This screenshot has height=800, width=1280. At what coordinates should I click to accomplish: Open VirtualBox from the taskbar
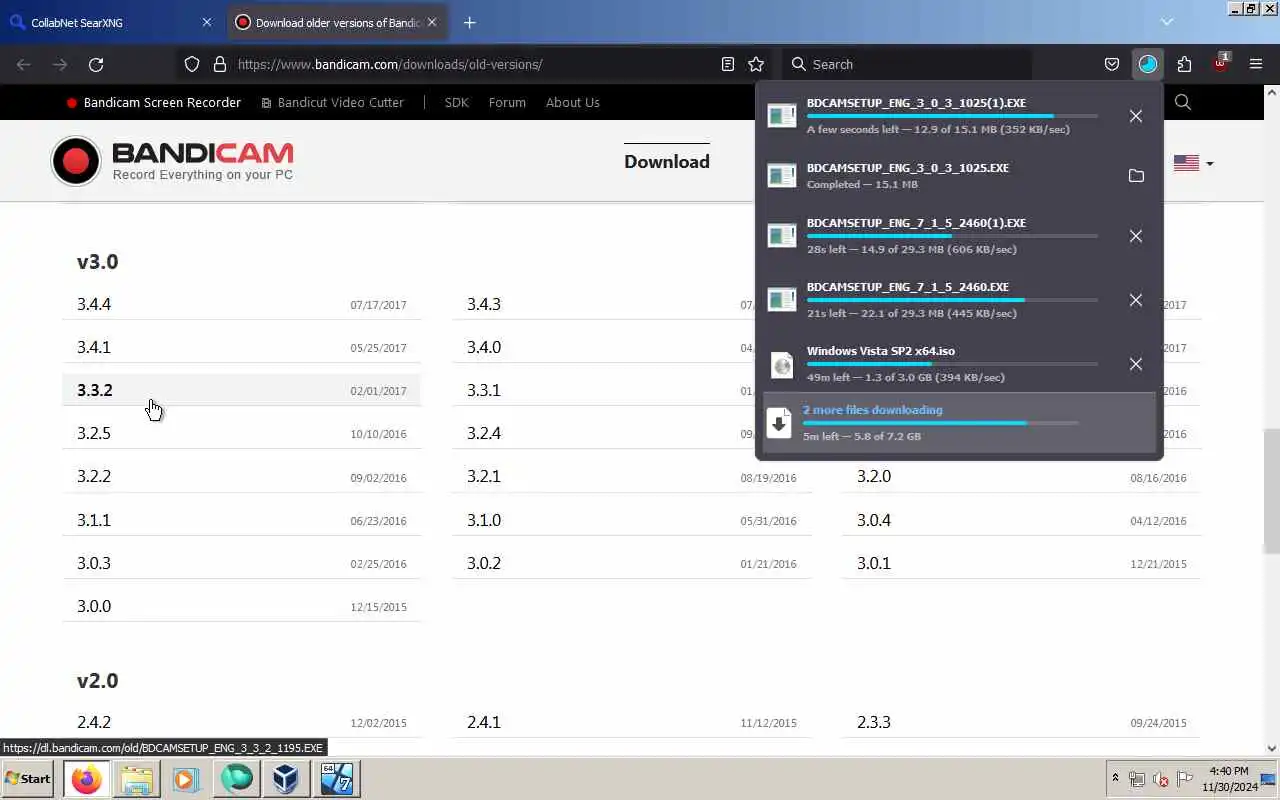click(x=286, y=779)
